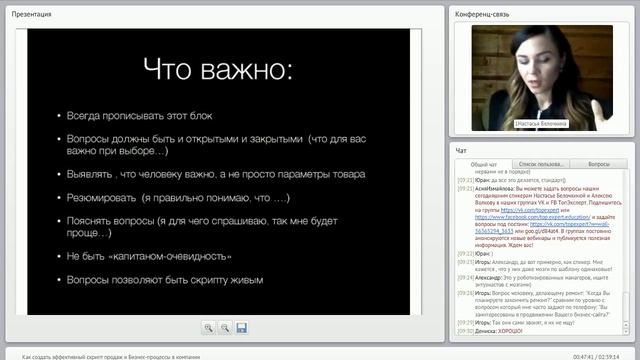Click Александр's chat message at 09:24
The image size is (640, 360).
pyautogui.click(x=533, y=281)
